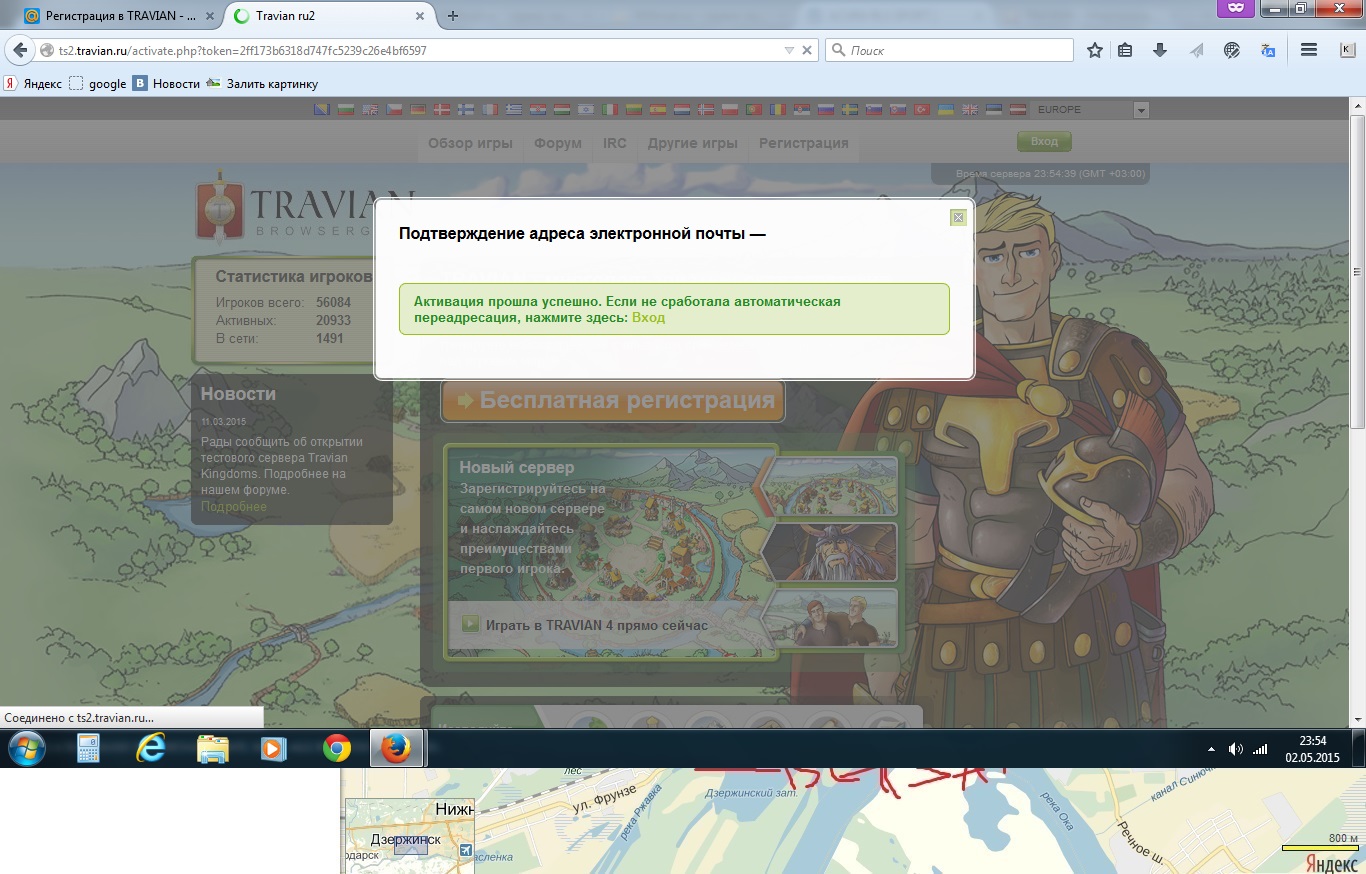1366x874 pixels.
Task: Select the Swedish flag server
Action: pyautogui.click(x=850, y=110)
